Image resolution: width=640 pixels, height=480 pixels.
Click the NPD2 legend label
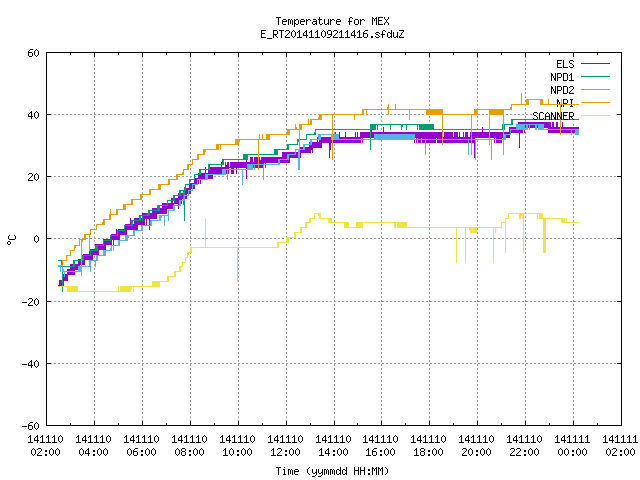562,90
